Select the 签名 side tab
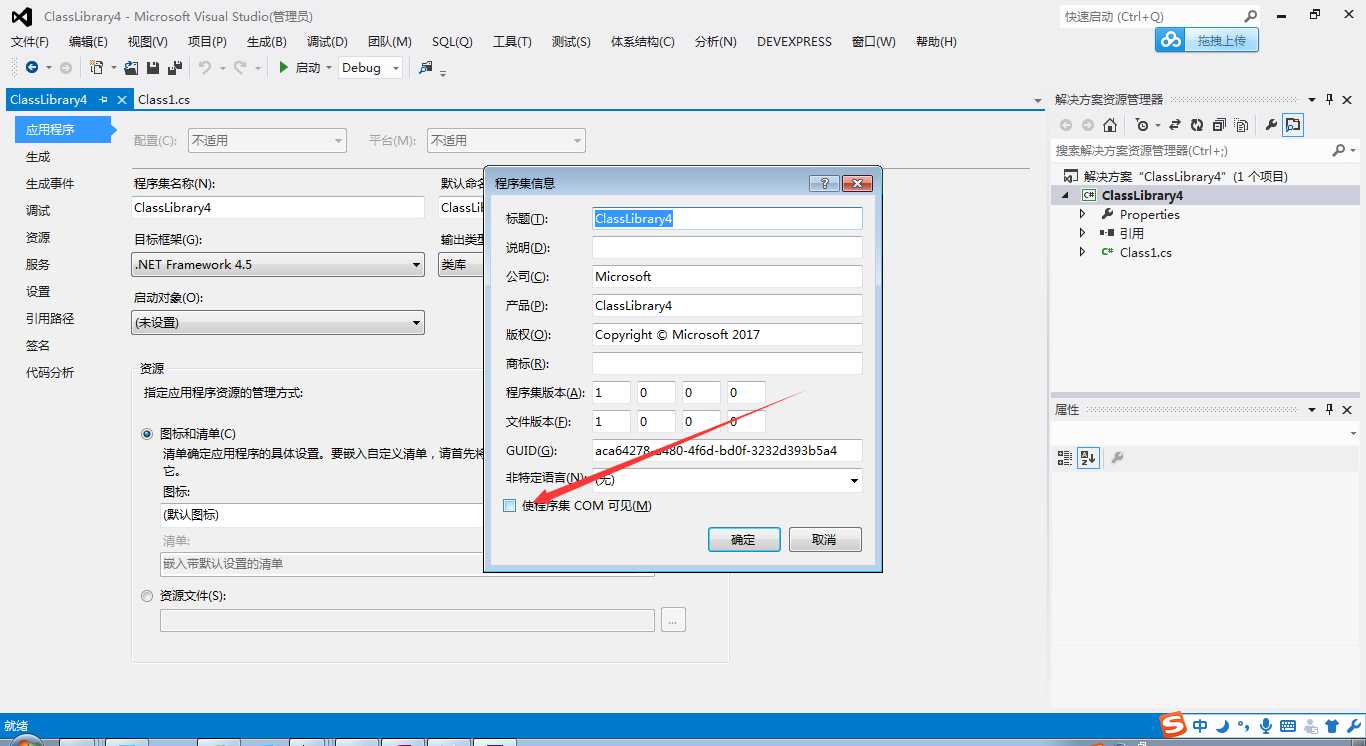 coord(38,346)
